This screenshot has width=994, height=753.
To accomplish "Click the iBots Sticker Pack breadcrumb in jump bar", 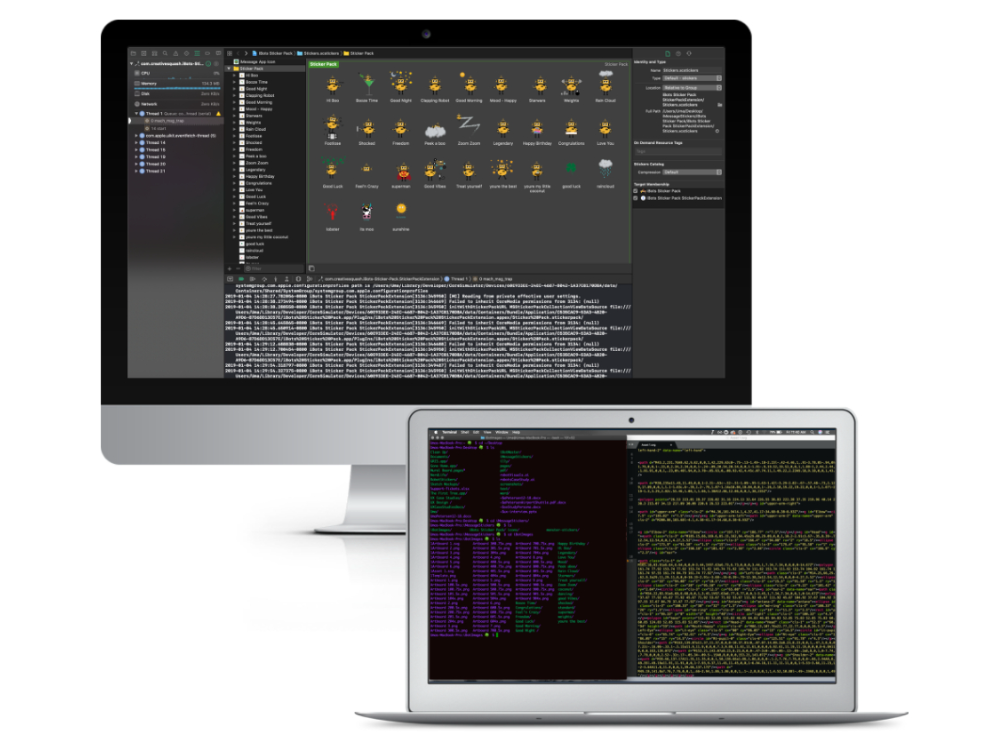I will click(273, 53).
